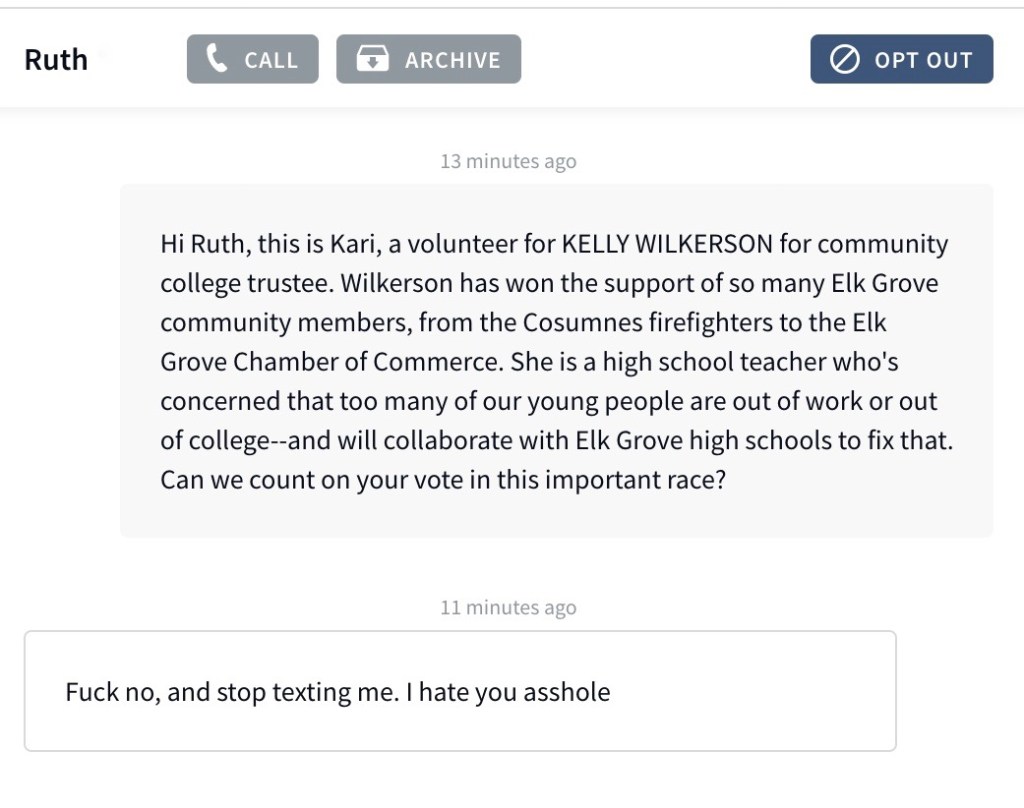Screen dimensions: 1024x808
Task: Click the "11 minutes ago" timestamp
Action: 508,607
